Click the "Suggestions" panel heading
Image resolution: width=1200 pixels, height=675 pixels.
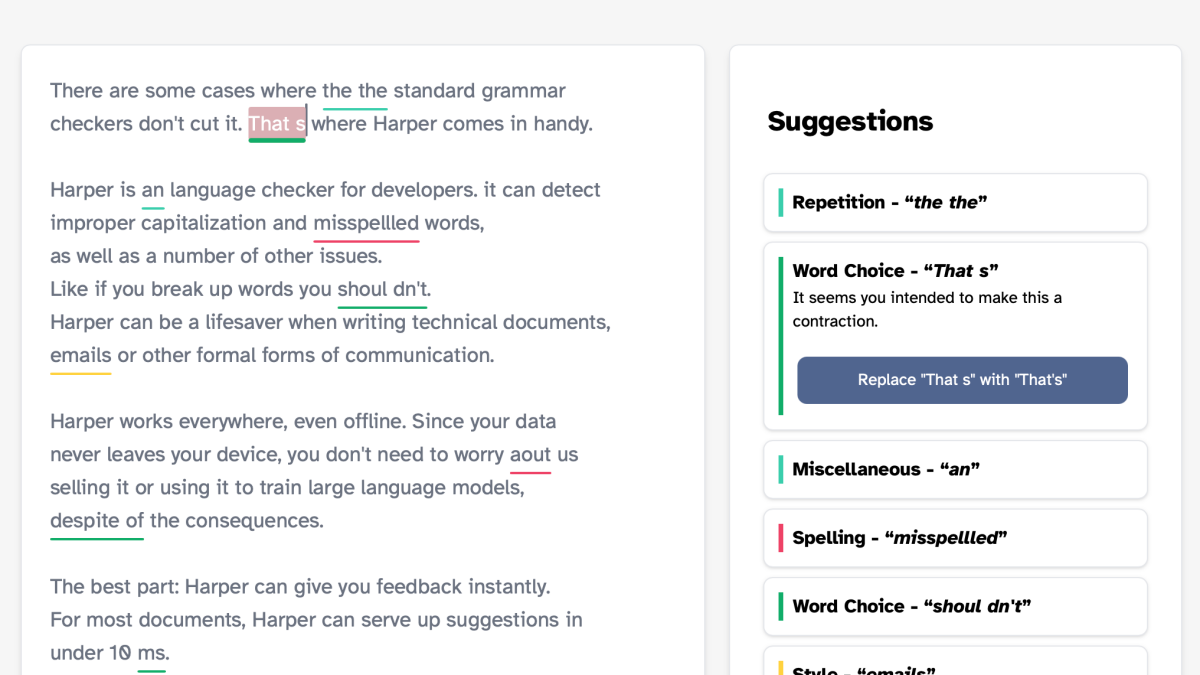click(x=850, y=122)
